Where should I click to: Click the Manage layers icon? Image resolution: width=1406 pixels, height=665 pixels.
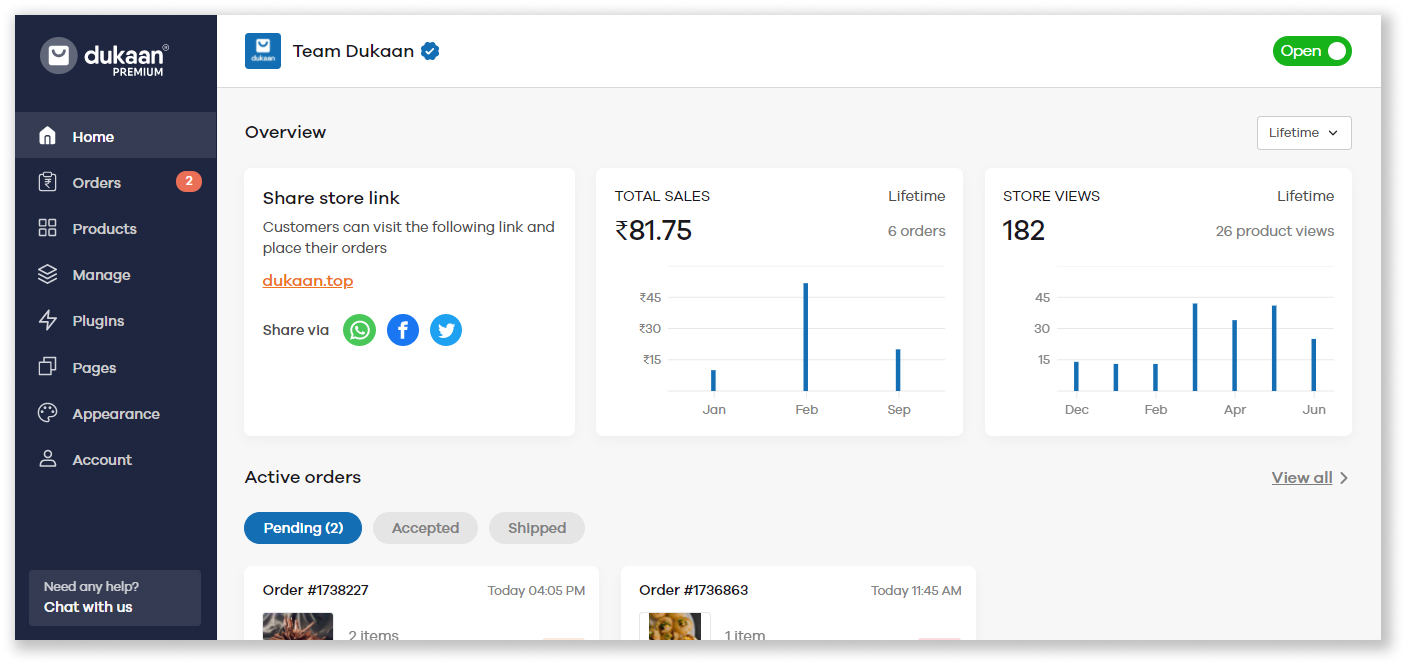(47, 274)
